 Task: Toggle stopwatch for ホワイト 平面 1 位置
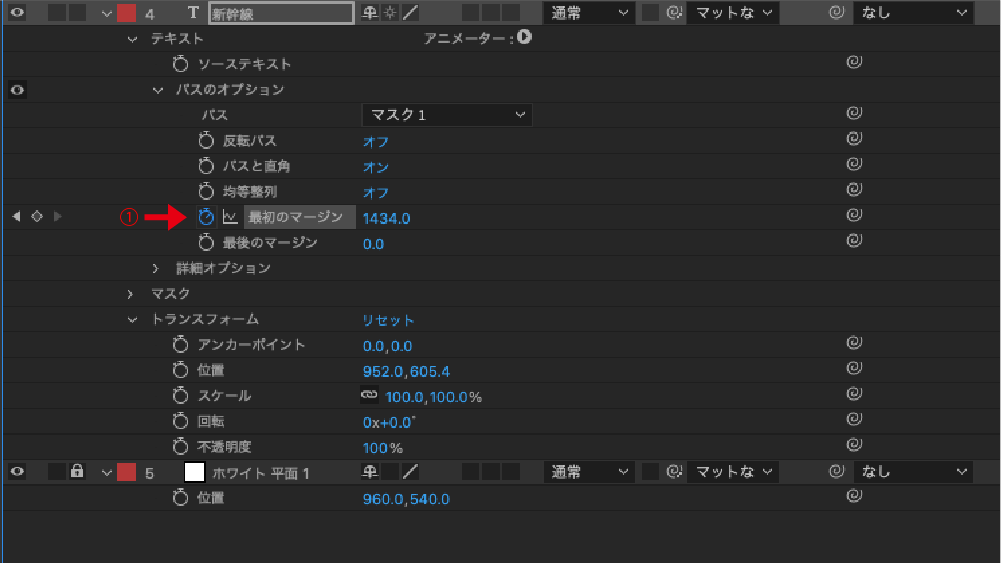pos(180,498)
